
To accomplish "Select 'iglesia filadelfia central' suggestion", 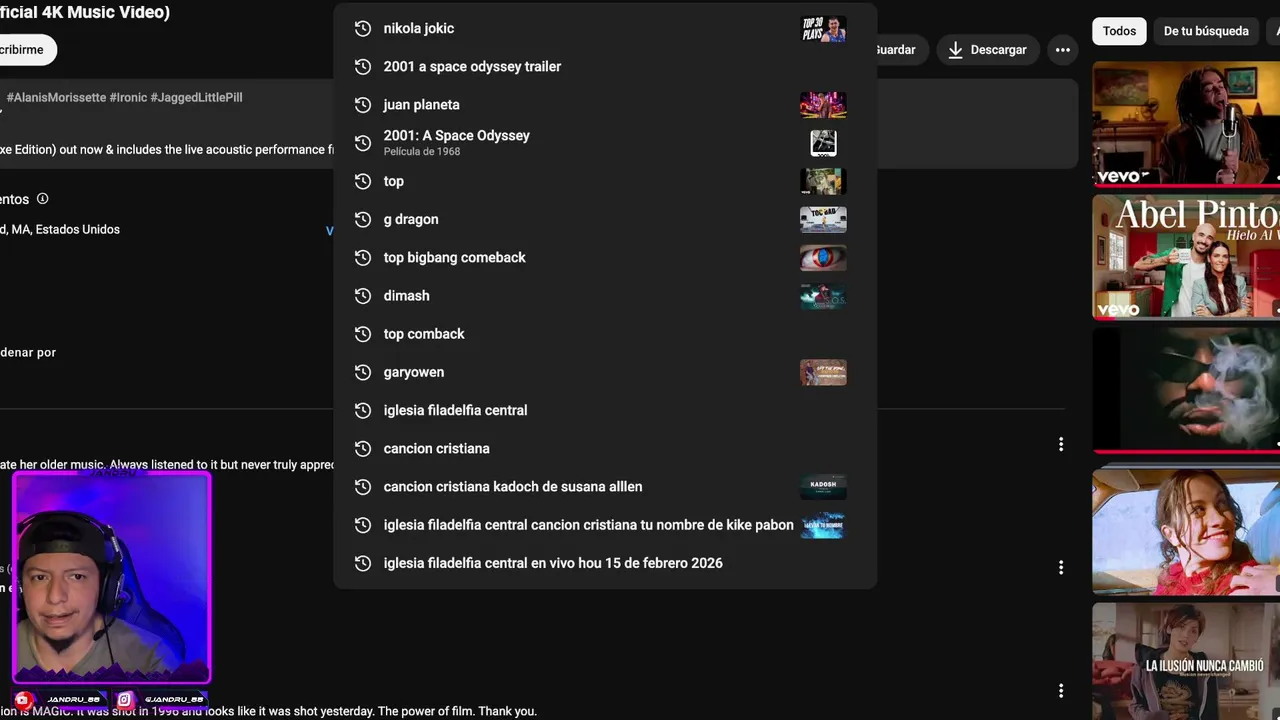I will (x=605, y=410).
